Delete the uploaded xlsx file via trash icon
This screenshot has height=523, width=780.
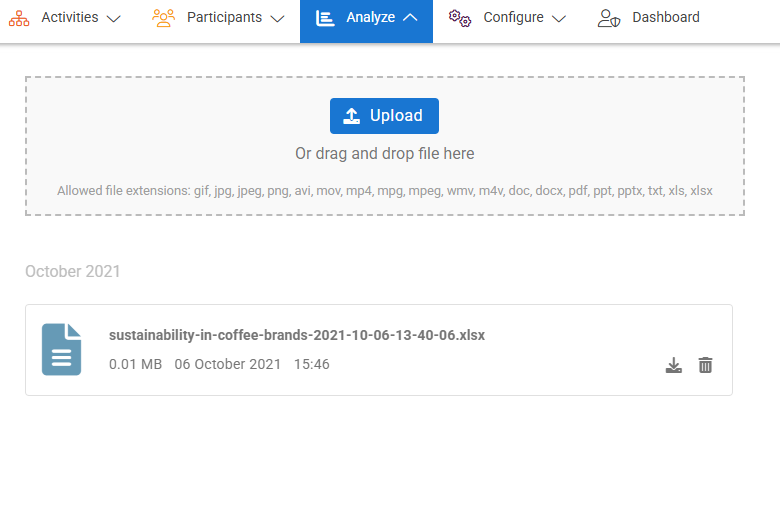tap(705, 365)
